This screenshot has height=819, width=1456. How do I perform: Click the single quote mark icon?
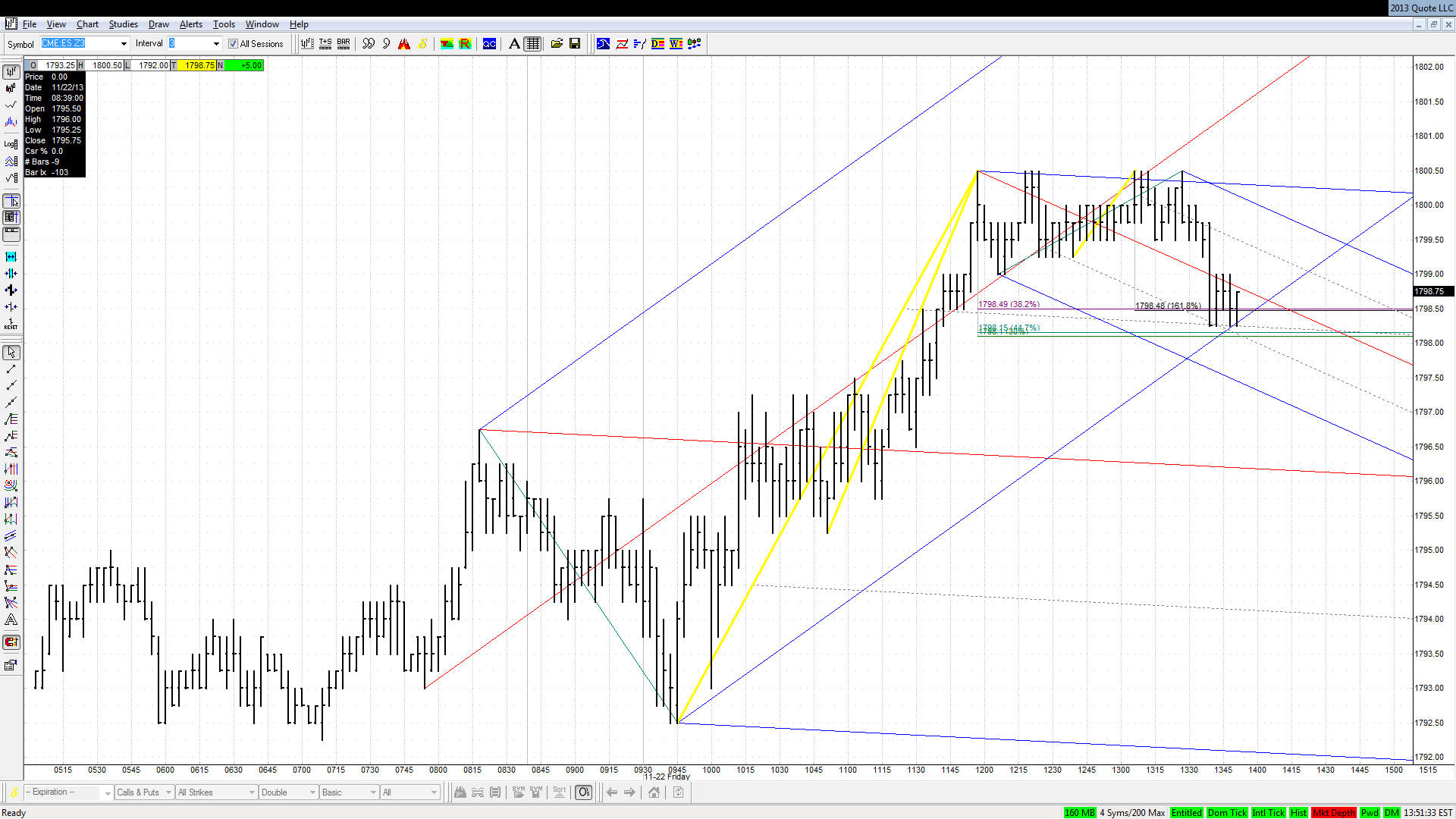point(387,44)
